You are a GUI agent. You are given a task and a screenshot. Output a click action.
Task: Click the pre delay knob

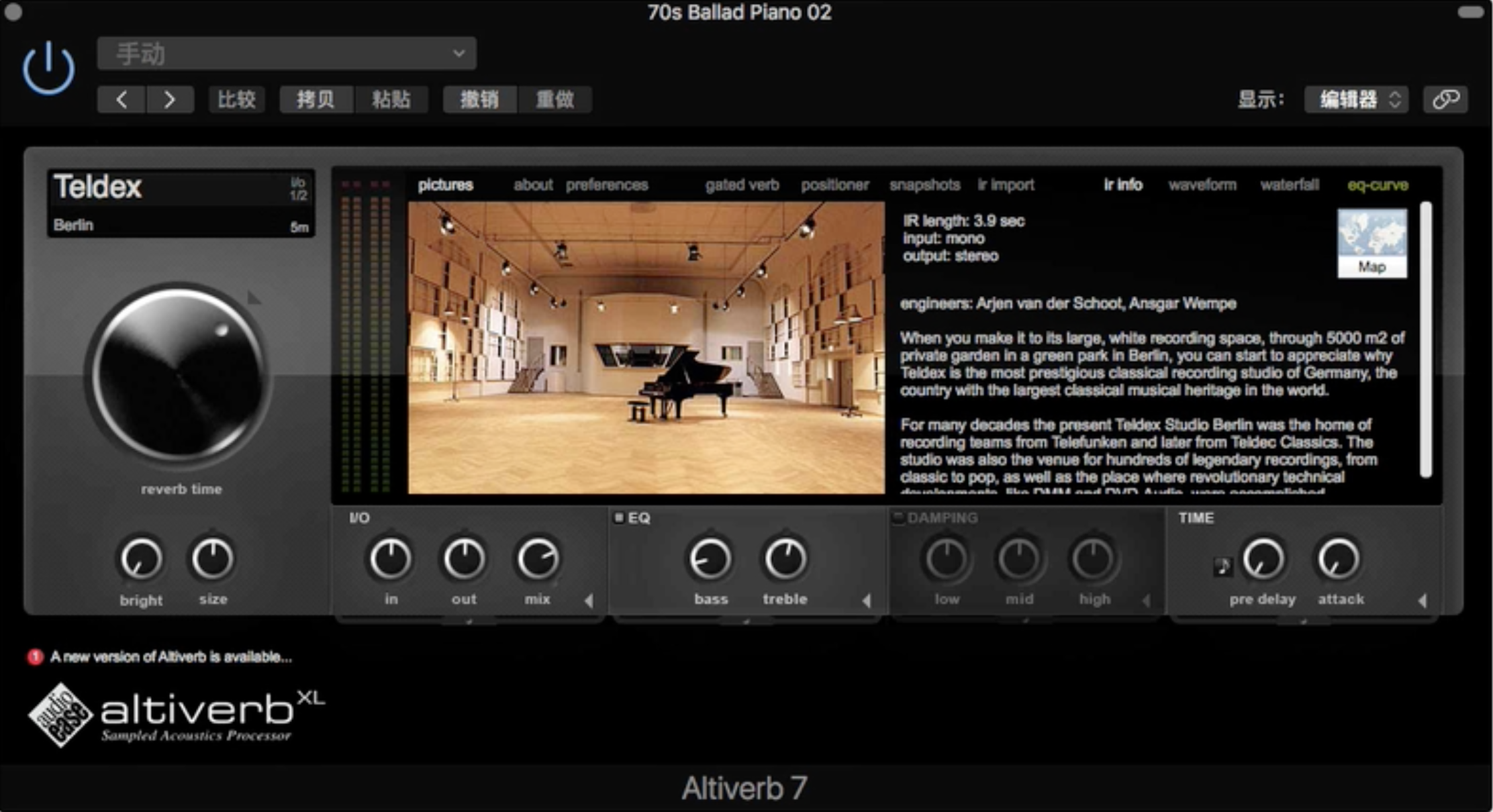click(1263, 558)
